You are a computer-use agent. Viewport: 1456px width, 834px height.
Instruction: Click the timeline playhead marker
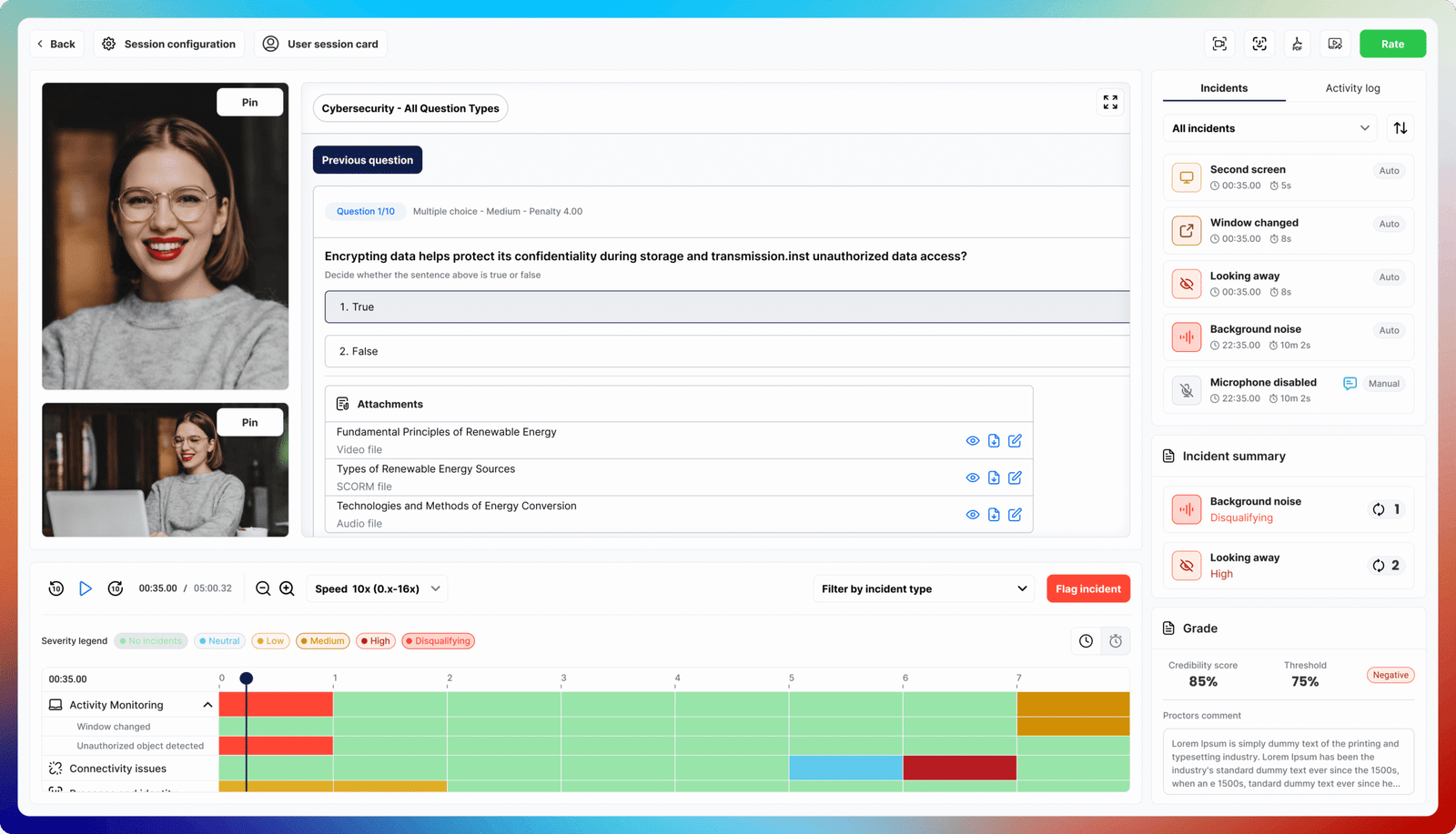(247, 678)
